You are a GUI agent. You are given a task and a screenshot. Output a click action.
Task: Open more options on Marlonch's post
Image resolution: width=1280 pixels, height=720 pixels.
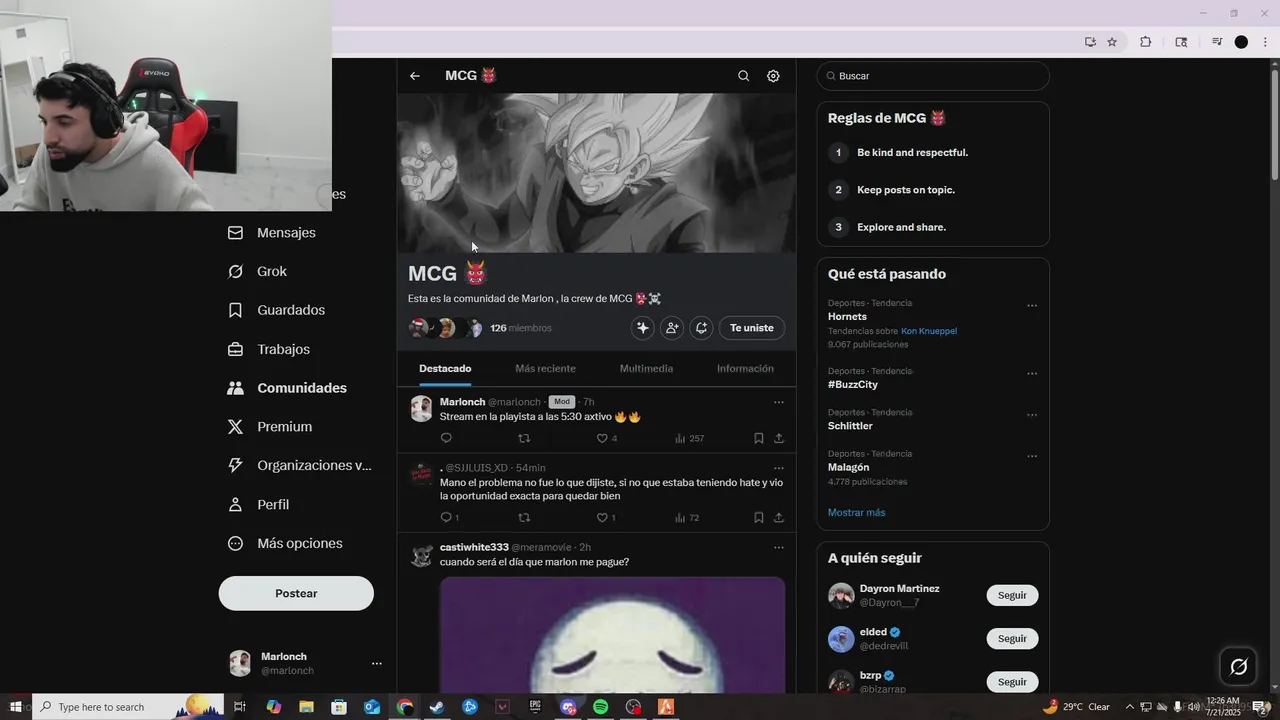click(779, 402)
